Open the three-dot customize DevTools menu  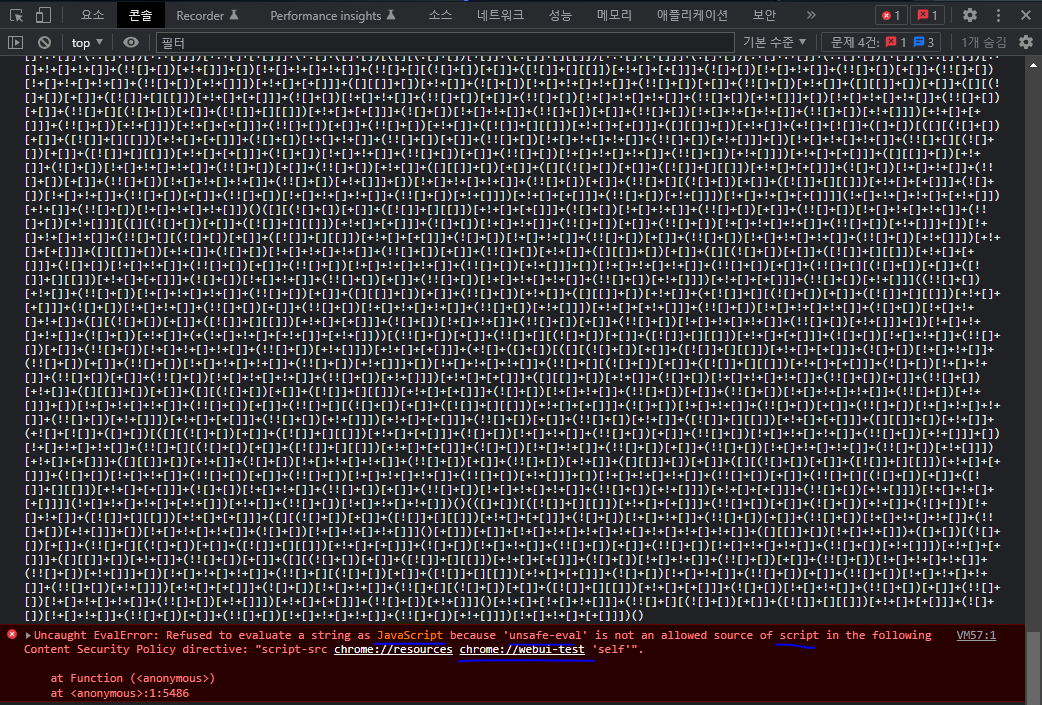pos(998,15)
